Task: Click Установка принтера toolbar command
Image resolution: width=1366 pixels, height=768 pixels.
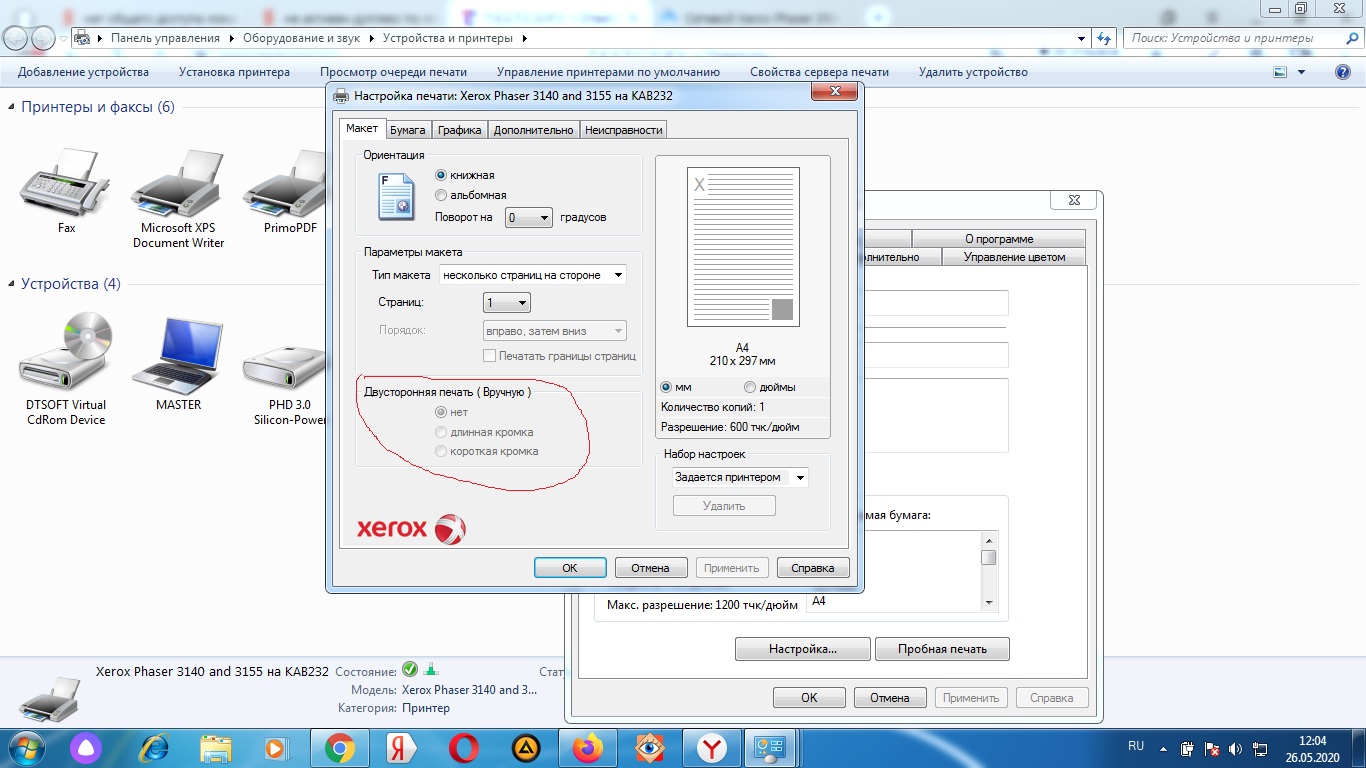Action: click(x=234, y=72)
